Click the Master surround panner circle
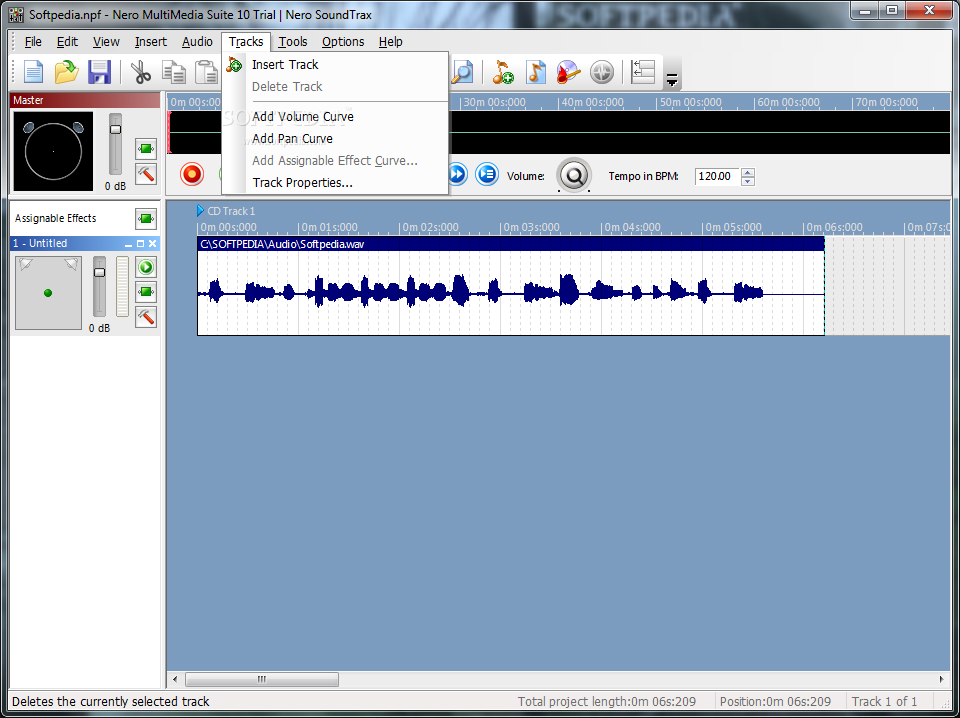The image size is (960, 718). coord(53,151)
